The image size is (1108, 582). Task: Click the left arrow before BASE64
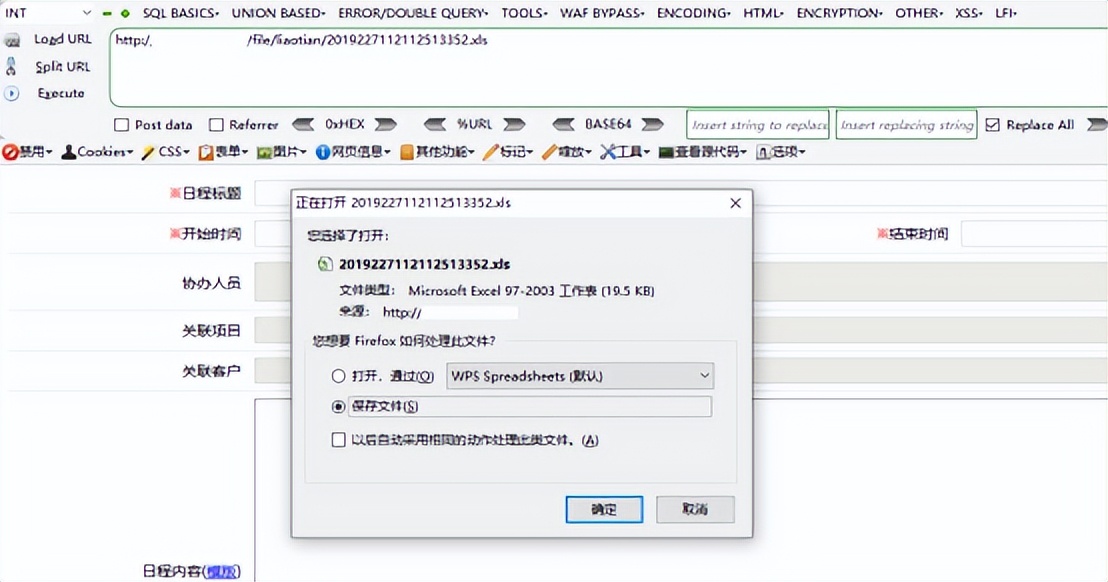(564, 124)
